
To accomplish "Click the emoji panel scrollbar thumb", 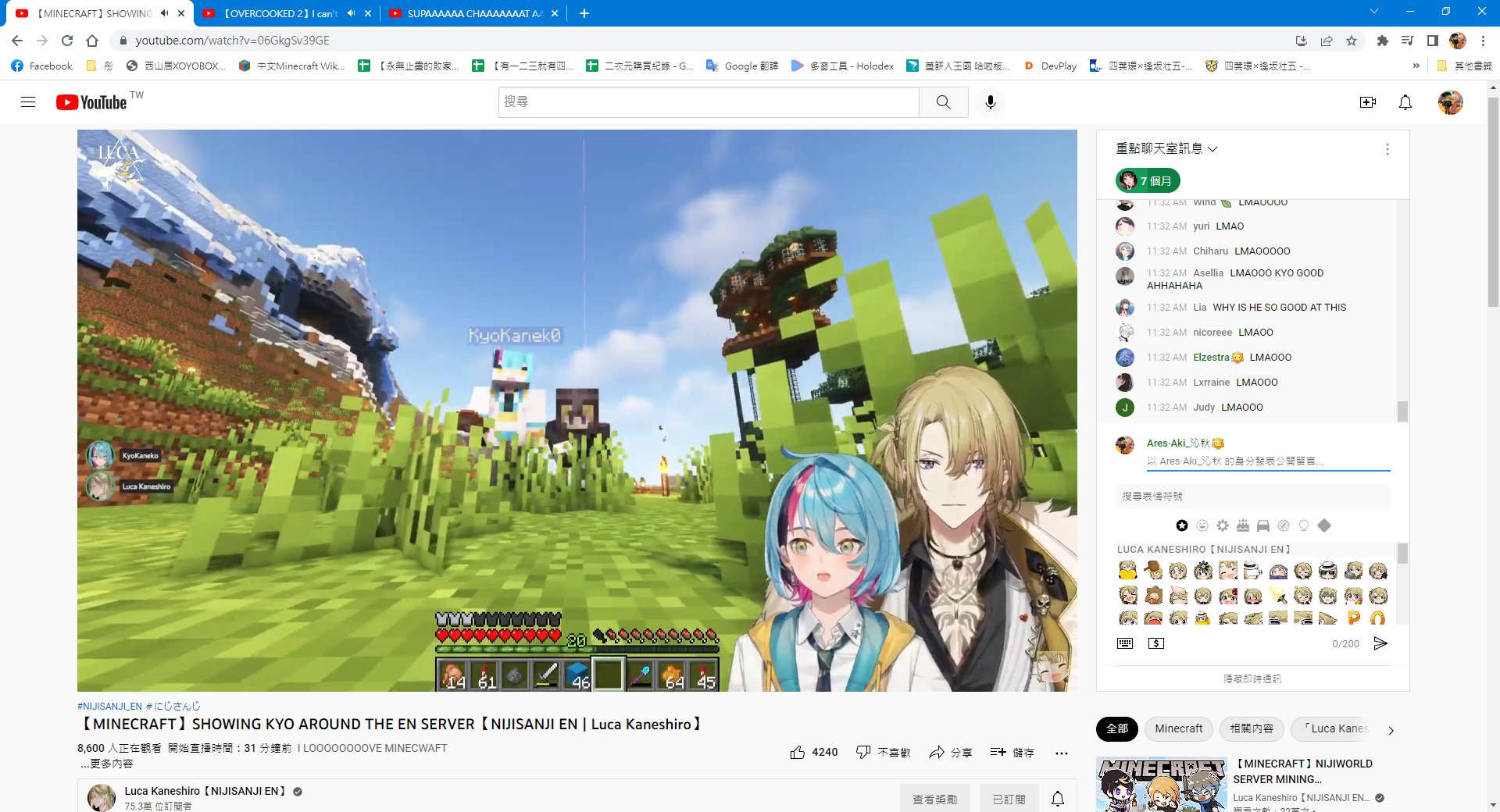I will 1402,554.
